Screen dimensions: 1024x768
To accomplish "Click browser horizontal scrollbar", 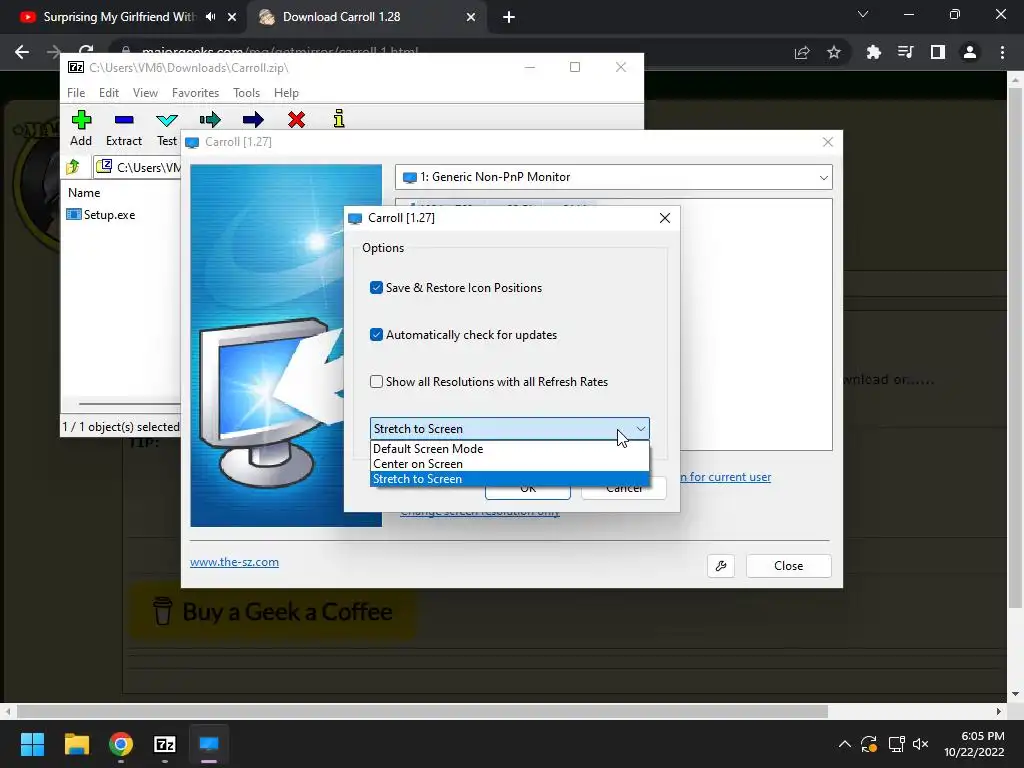I will [422, 711].
